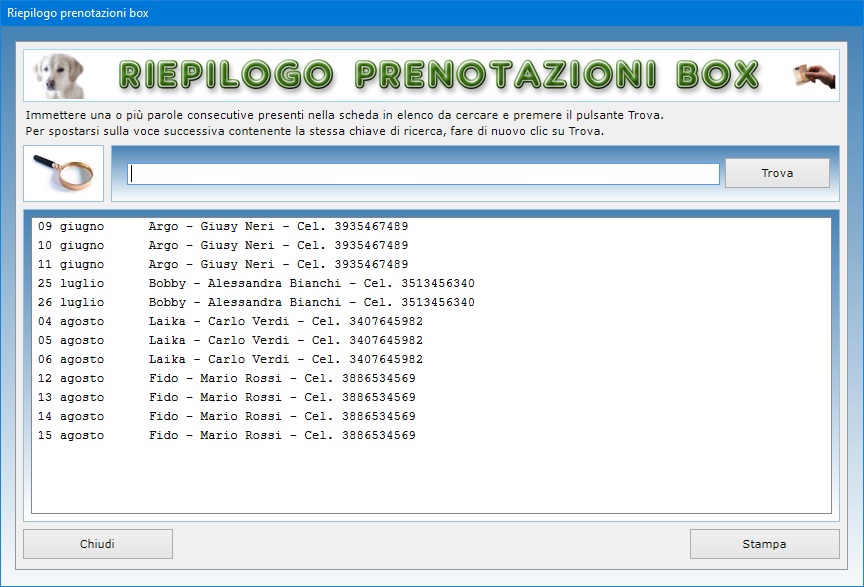Click the RIEPILOGO PRENOTAZIONI BOX banner heading
Viewport: 864px width, 587px height.
pyautogui.click(x=439, y=75)
